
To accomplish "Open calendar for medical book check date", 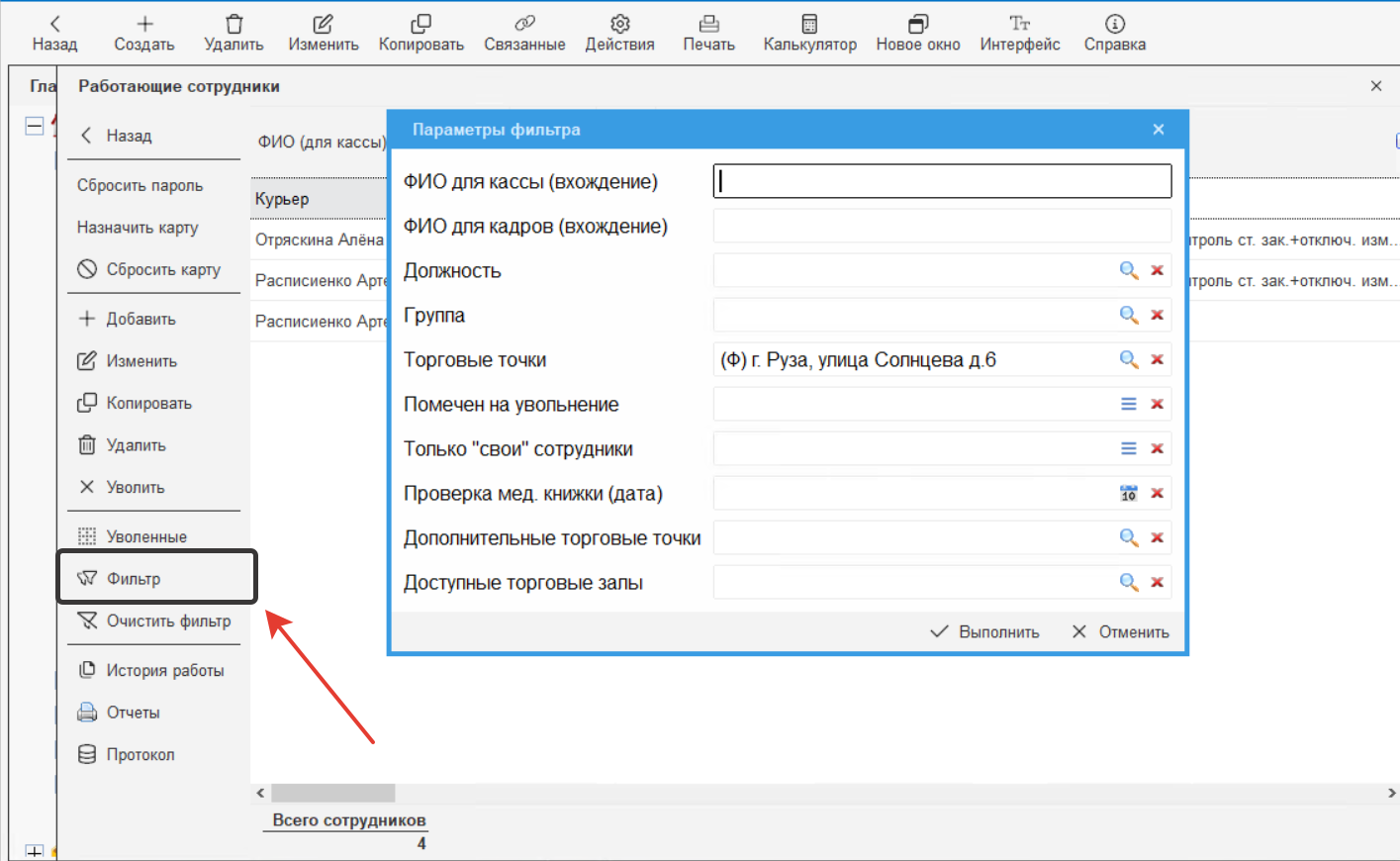I will click(x=1128, y=493).
